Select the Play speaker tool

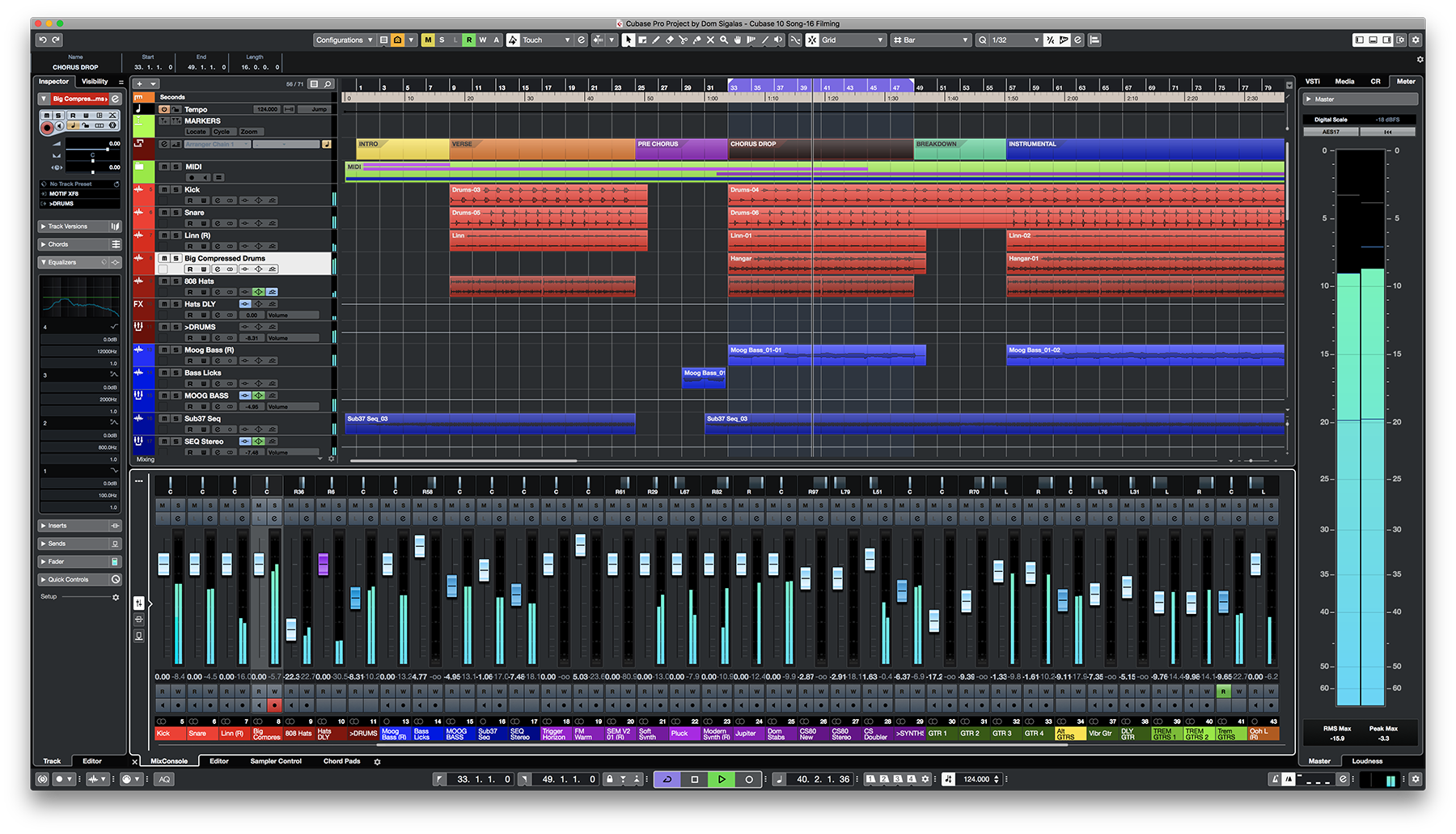pyautogui.click(x=778, y=40)
